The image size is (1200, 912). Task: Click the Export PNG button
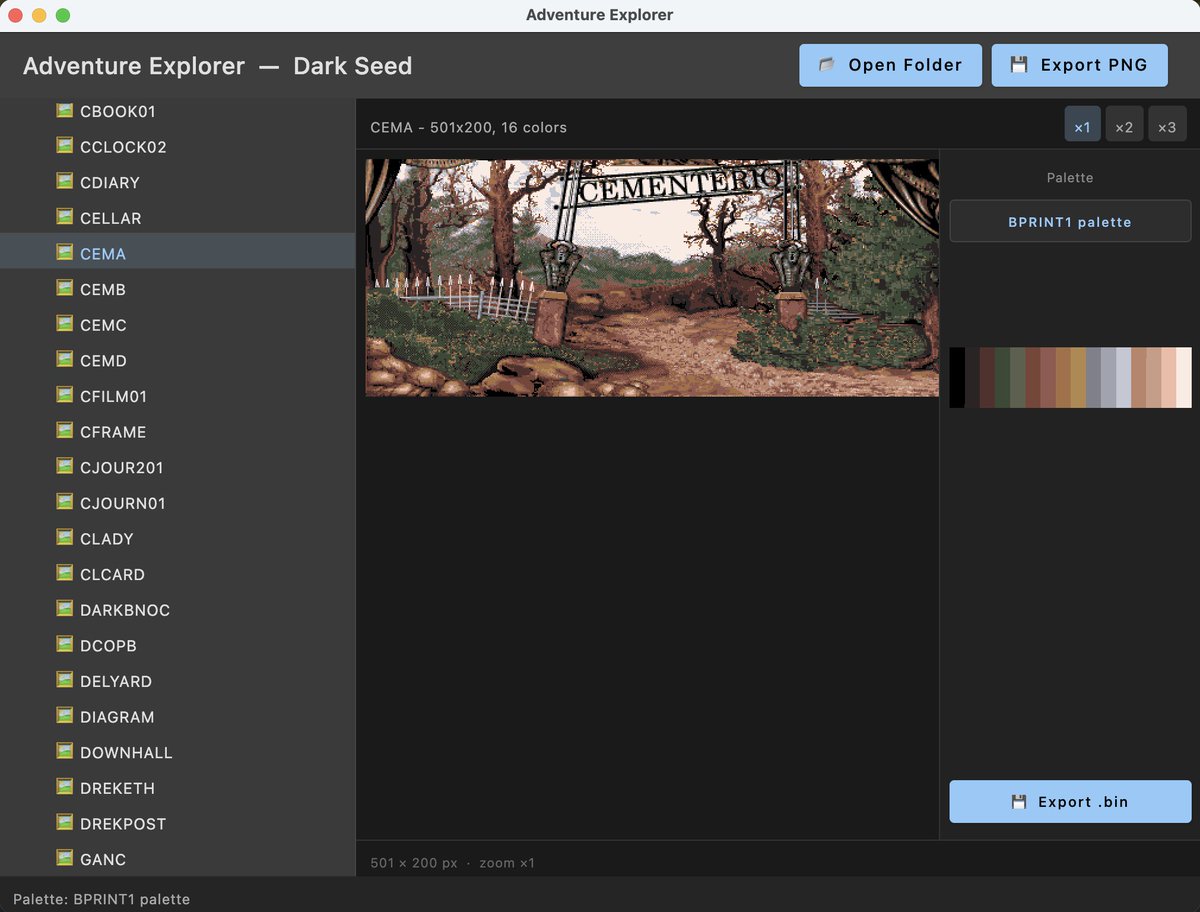click(1080, 65)
